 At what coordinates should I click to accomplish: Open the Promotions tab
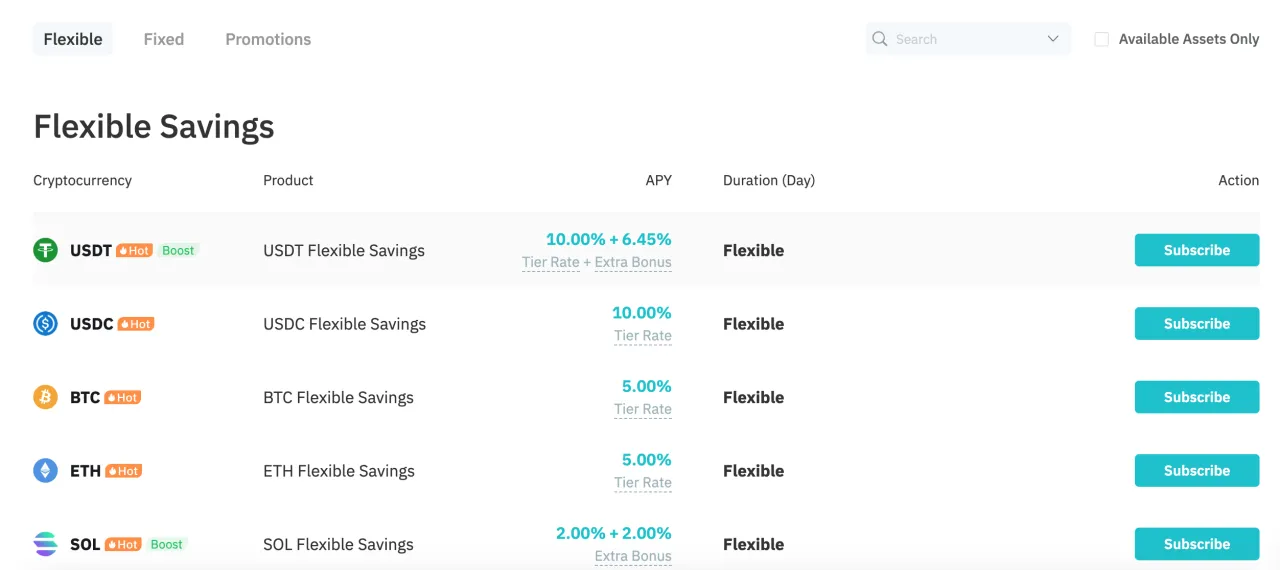[x=268, y=39]
